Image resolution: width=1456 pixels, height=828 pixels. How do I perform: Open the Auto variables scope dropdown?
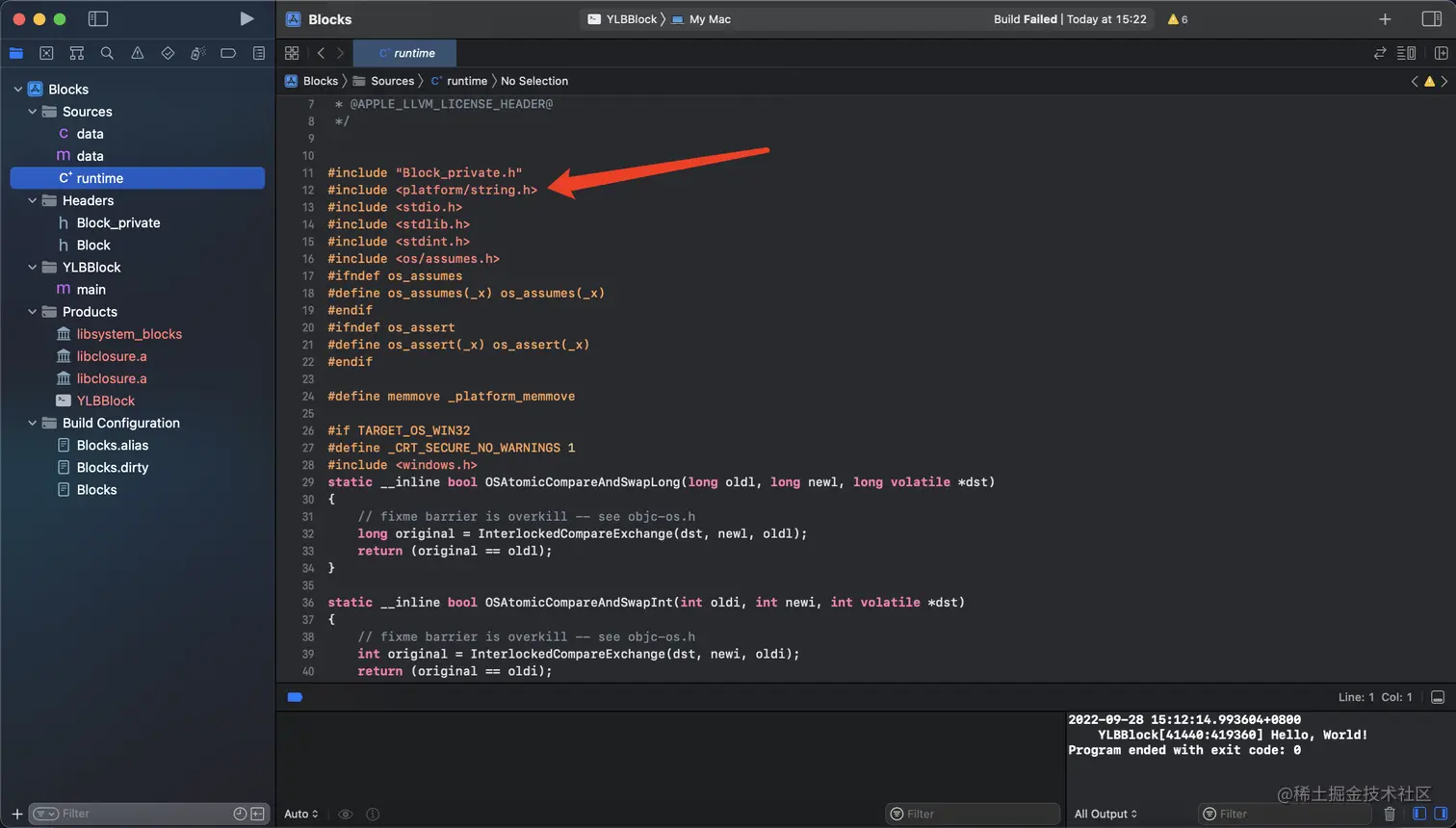click(300, 814)
